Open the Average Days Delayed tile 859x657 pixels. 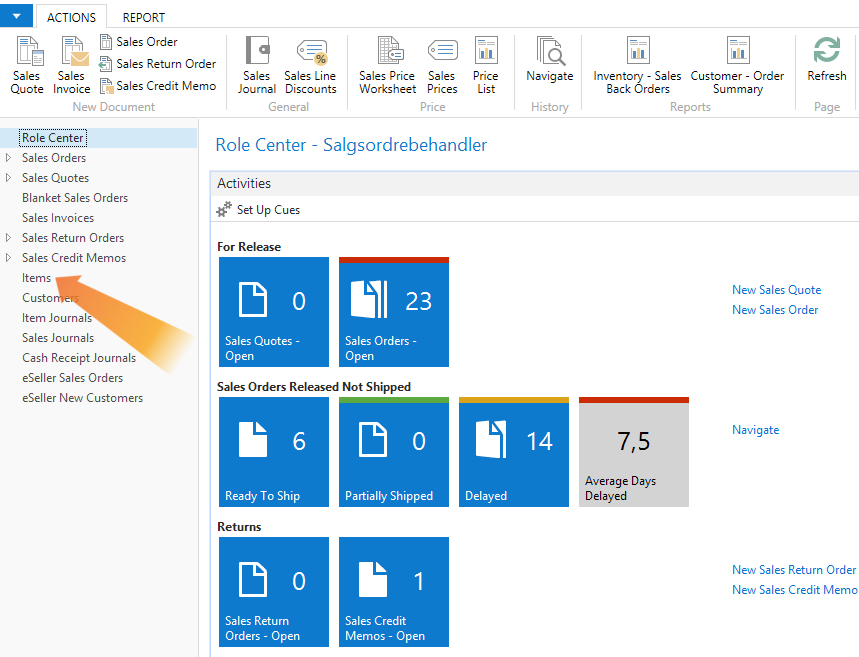(x=634, y=452)
